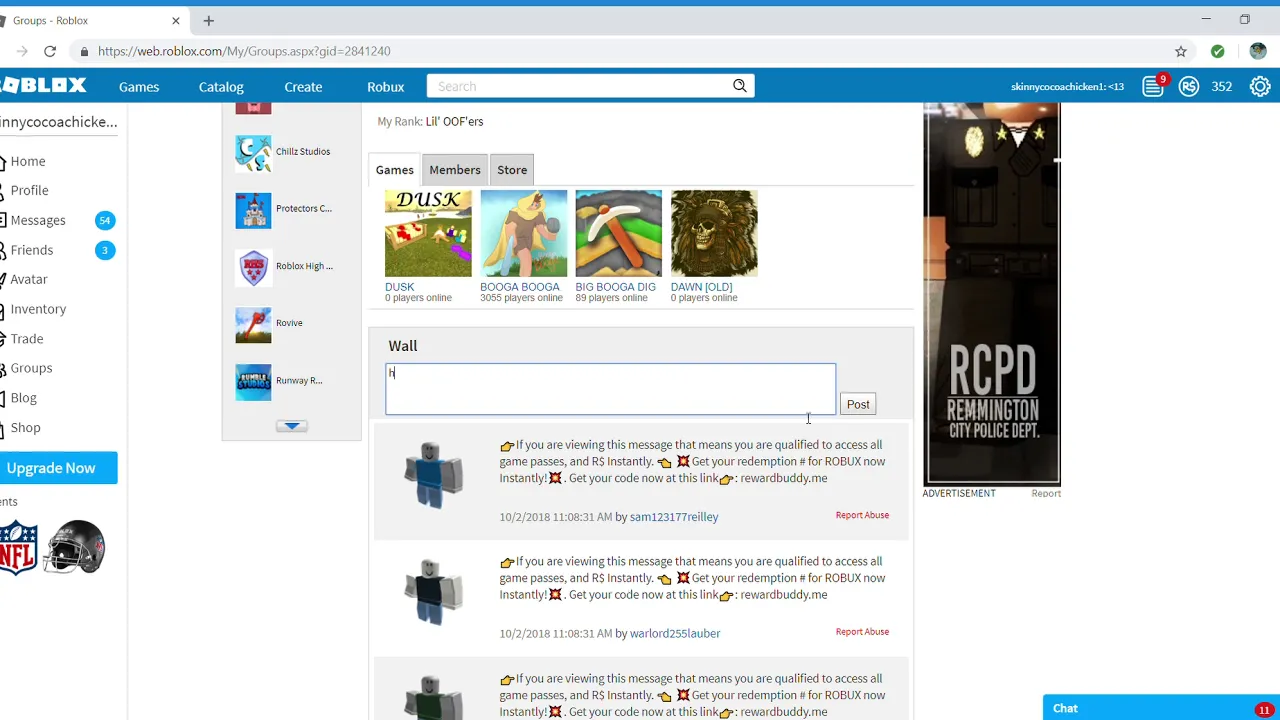
Task: Open Avatar in the sidebar
Action: pyautogui.click(x=29, y=279)
